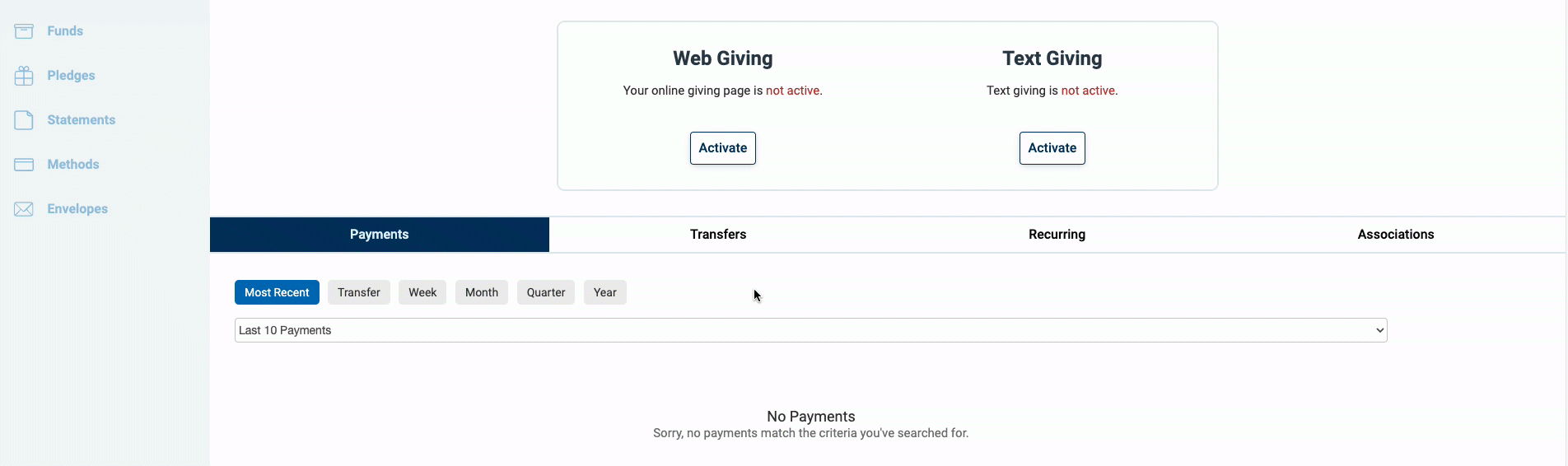The height and width of the screenshot is (466, 1568).
Task: Select the Payments tab
Action: coord(380,235)
